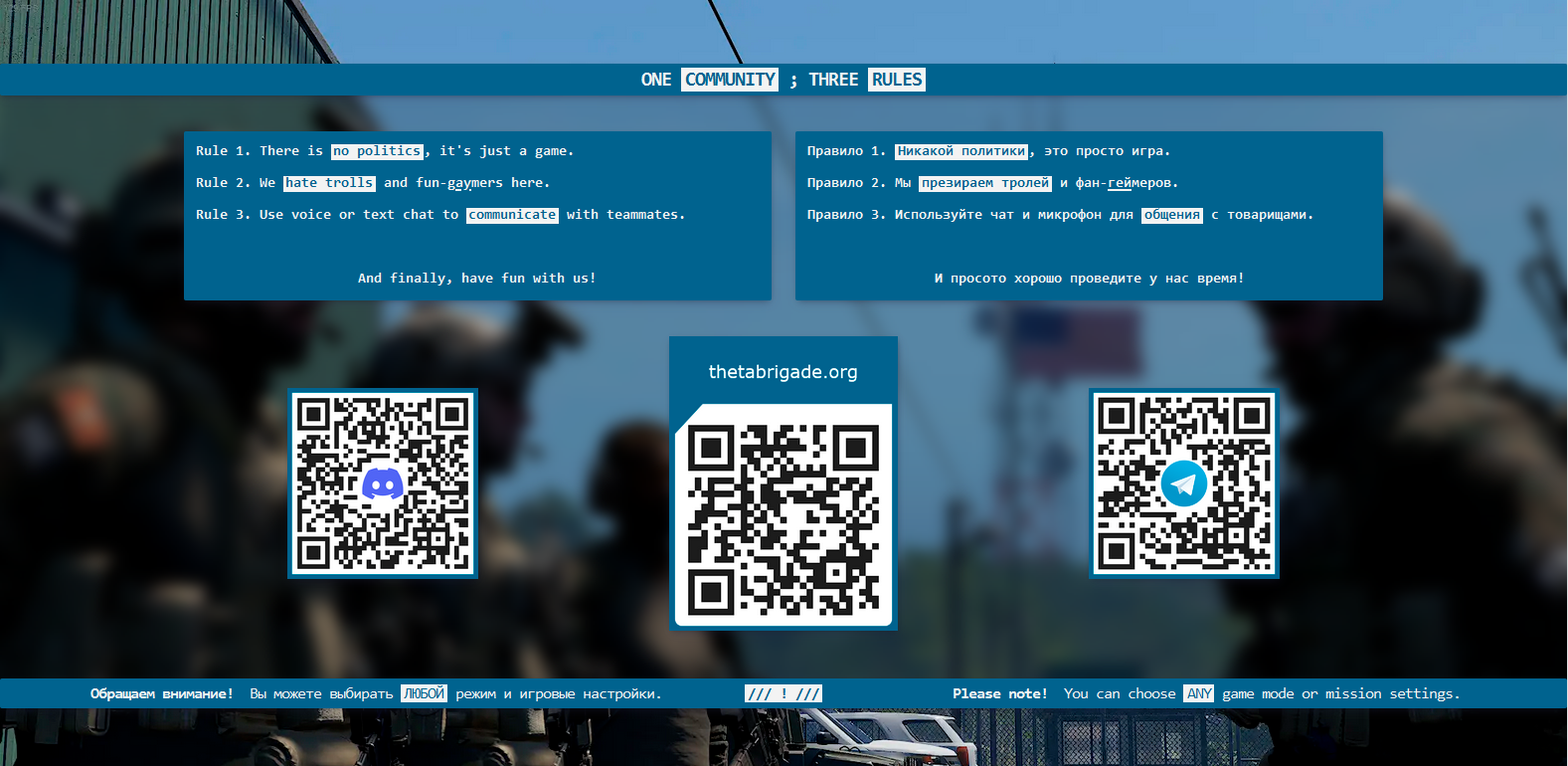Click the "И просото хорошо проведите" line
Screen dimensions: 1568x766
(x=1089, y=279)
